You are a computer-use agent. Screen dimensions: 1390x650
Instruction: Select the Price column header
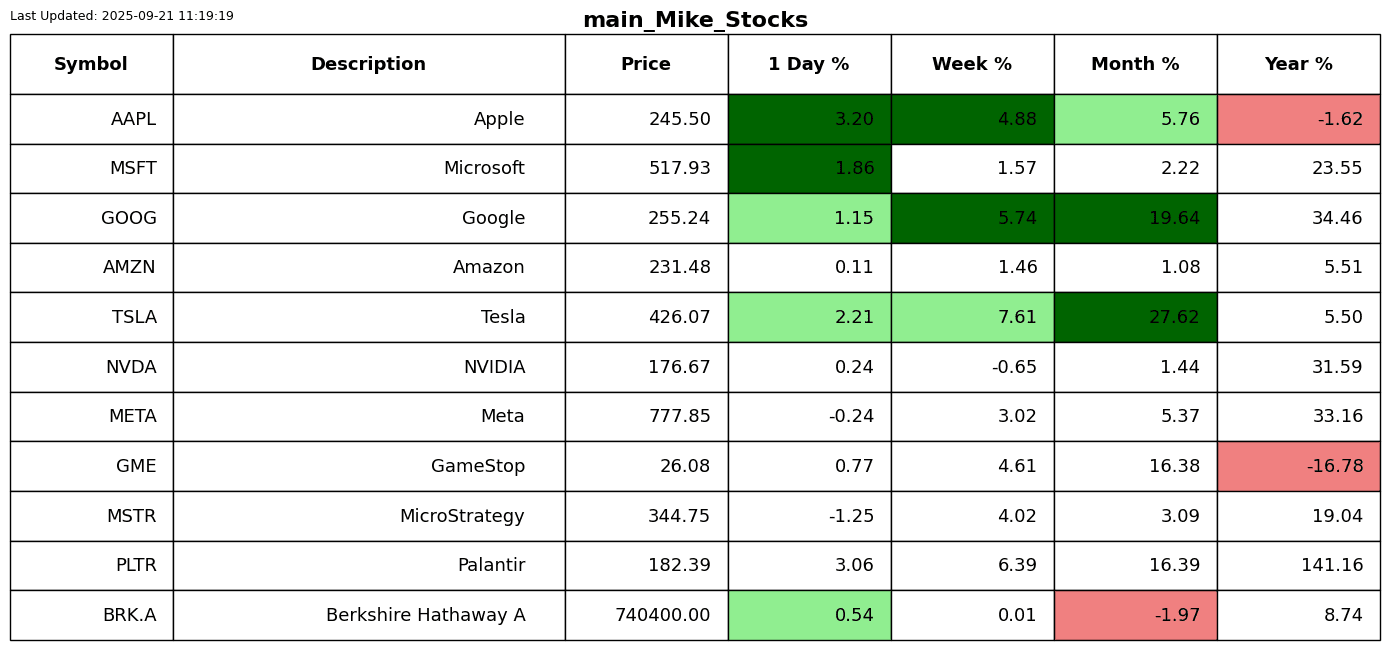coord(646,65)
